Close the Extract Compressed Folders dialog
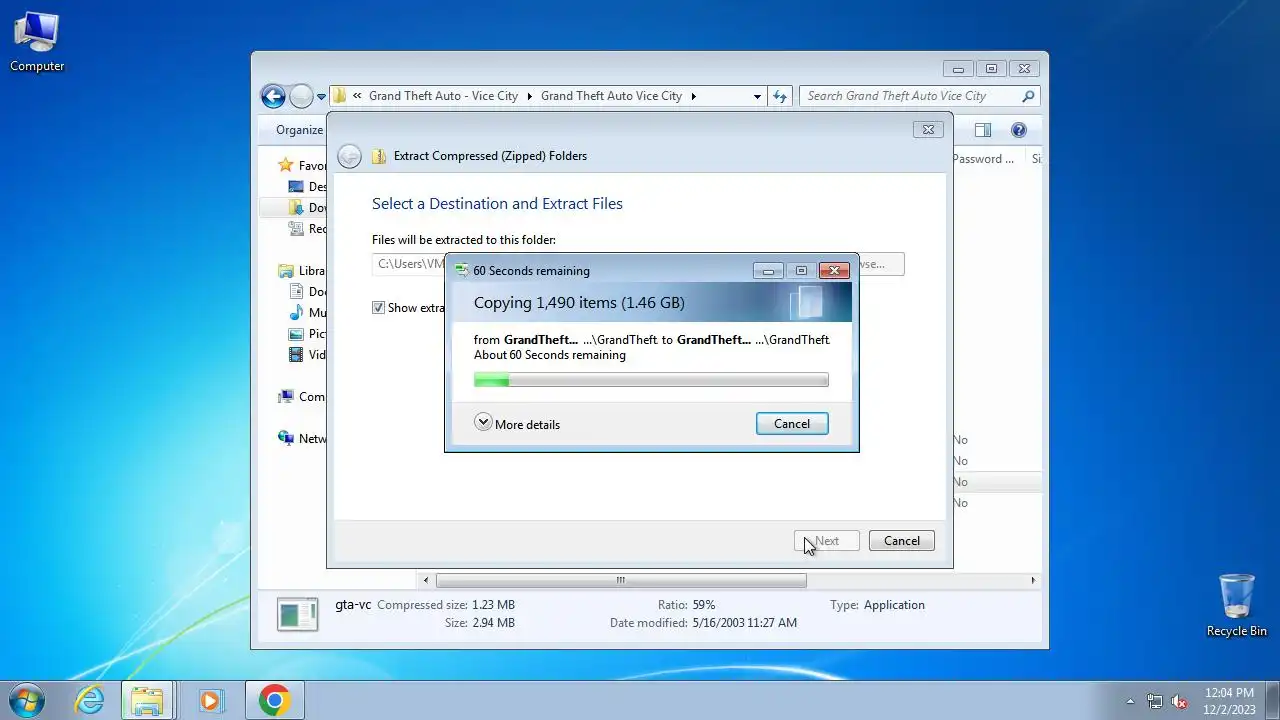Image resolution: width=1280 pixels, height=720 pixels. [928, 130]
